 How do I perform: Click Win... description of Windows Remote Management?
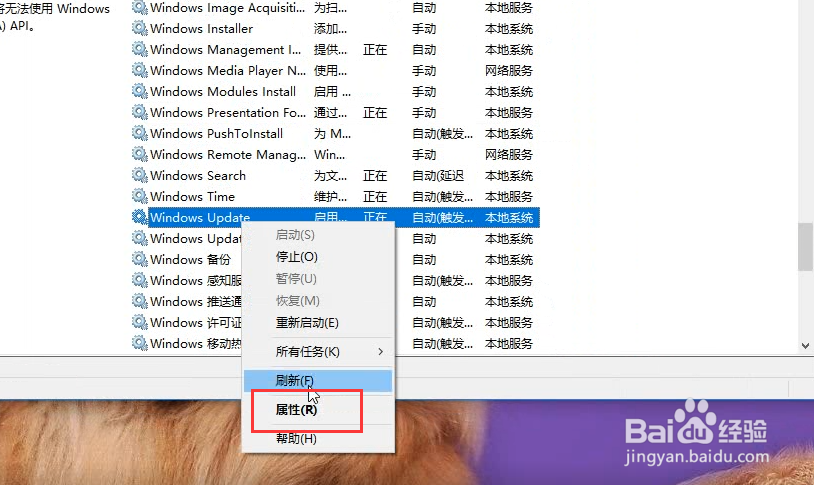click(x=329, y=155)
